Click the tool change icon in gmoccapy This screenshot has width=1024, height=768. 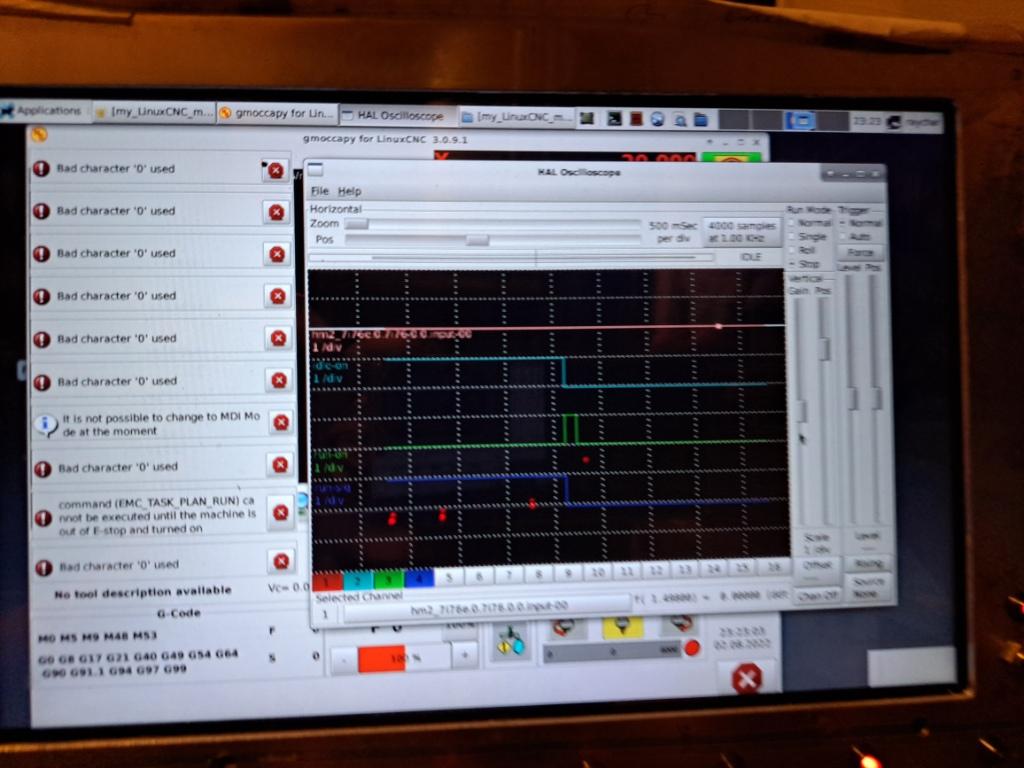point(511,641)
